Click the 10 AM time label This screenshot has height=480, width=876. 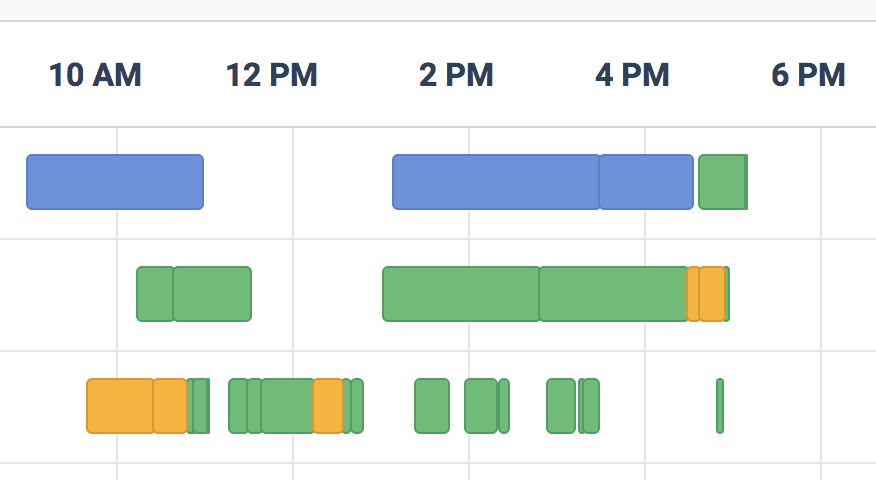click(x=95, y=75)
